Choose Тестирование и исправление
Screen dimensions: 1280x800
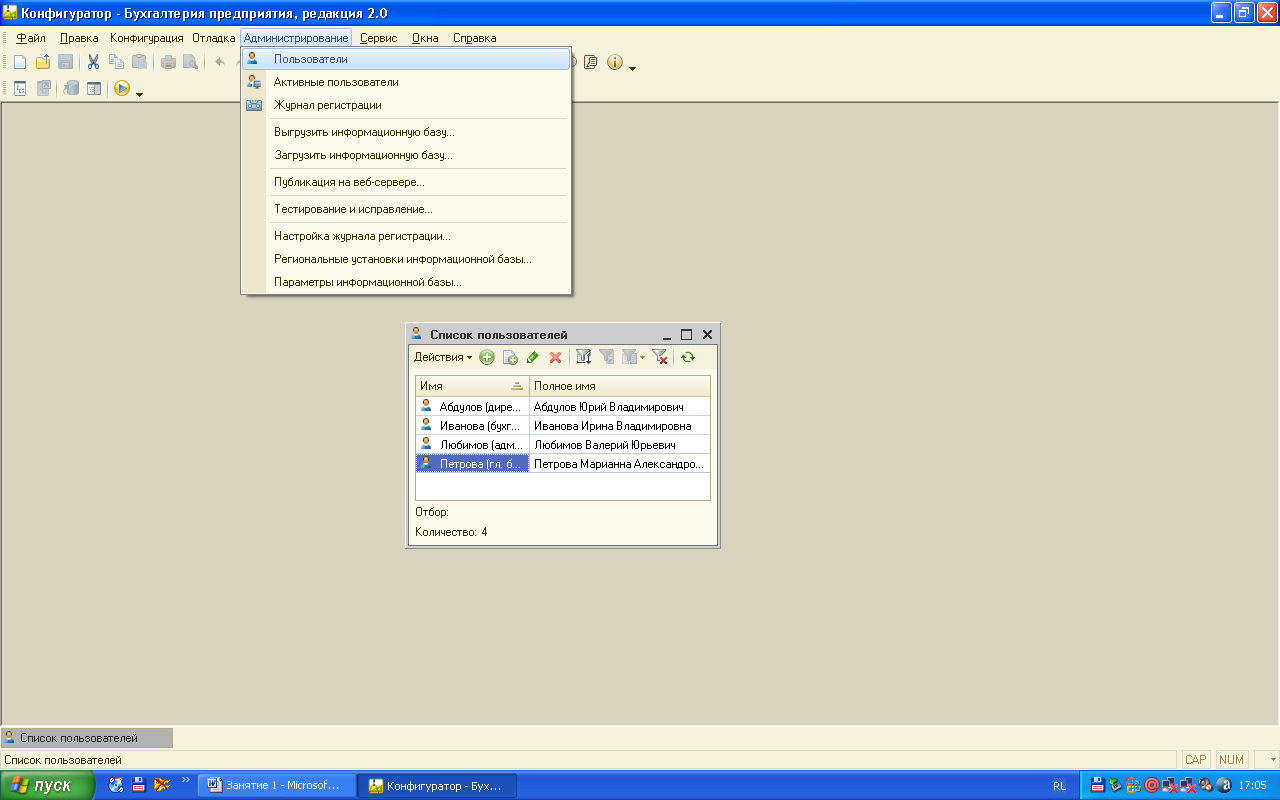pyautogui.click(x=406, y=209)
